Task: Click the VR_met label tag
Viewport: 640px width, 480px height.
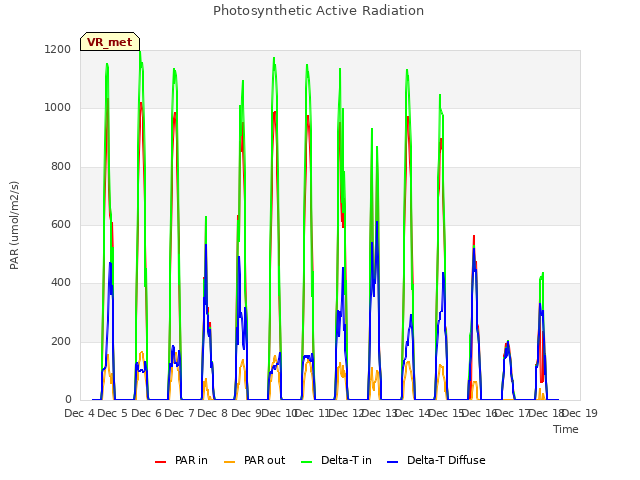Action: (x=110, y=42)
